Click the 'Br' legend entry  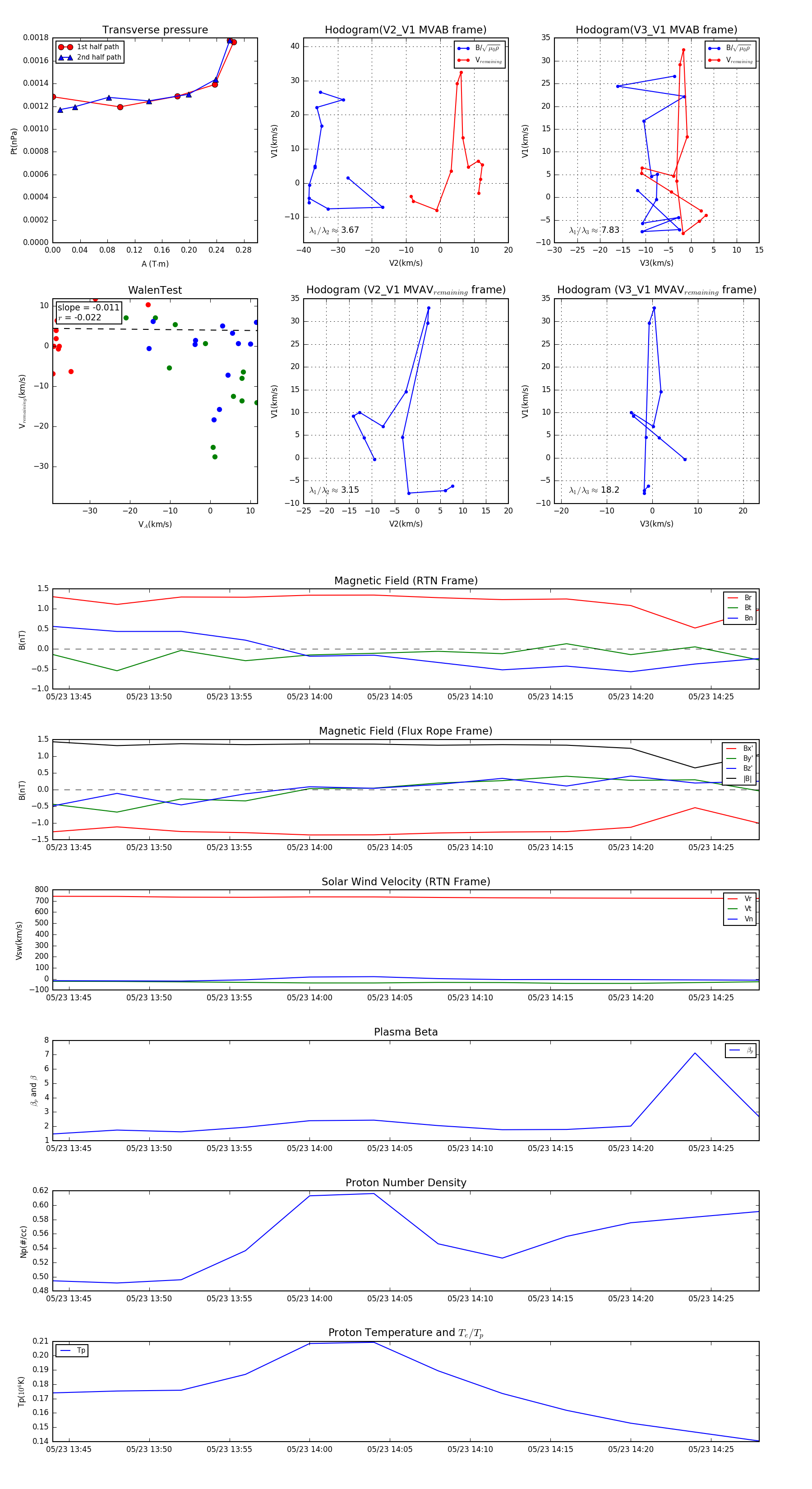[x=740, y=598]
